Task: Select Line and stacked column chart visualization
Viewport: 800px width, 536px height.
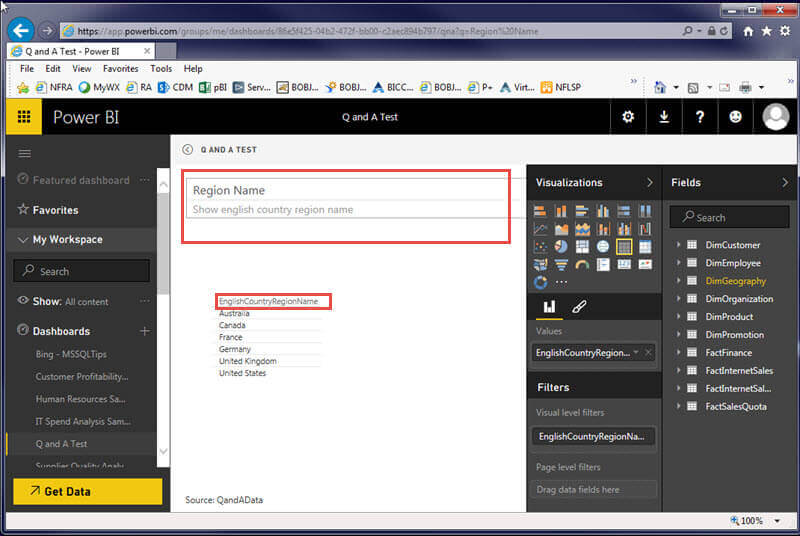Action: [603, 229]
